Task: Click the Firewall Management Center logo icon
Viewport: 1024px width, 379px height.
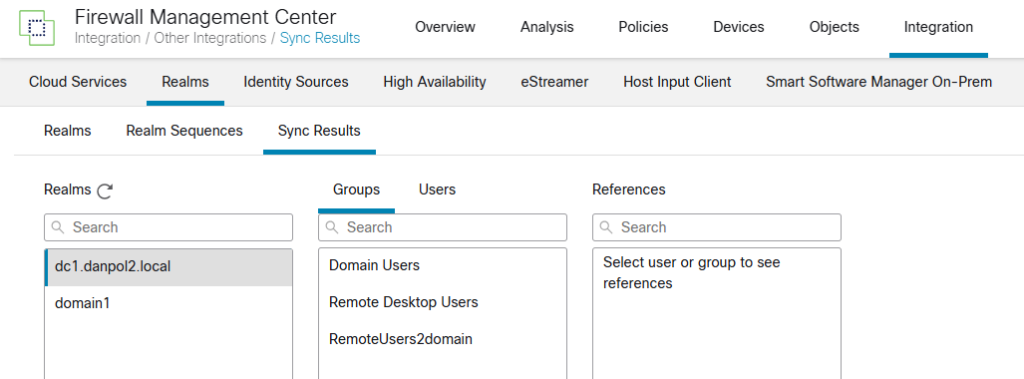Action: 37,27
